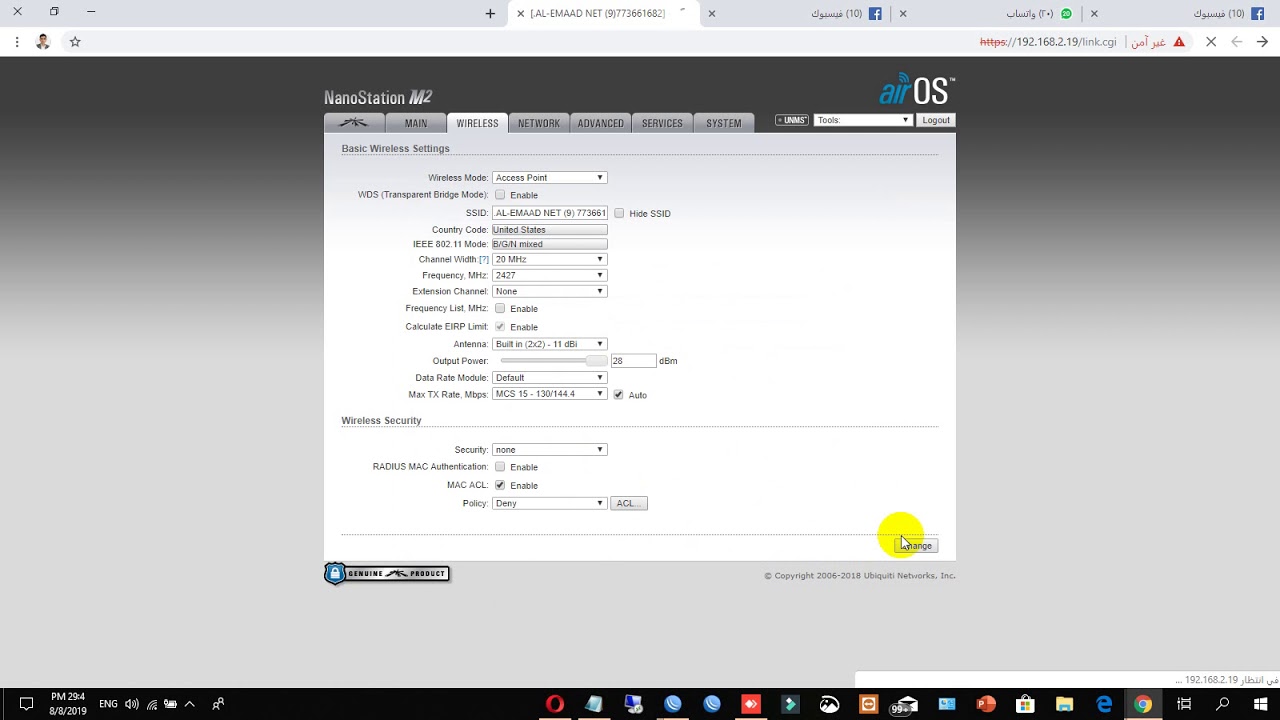Open Task View on the taskbar
Viewport: 1280px width, 720px height.
(x=1184, y=704)
